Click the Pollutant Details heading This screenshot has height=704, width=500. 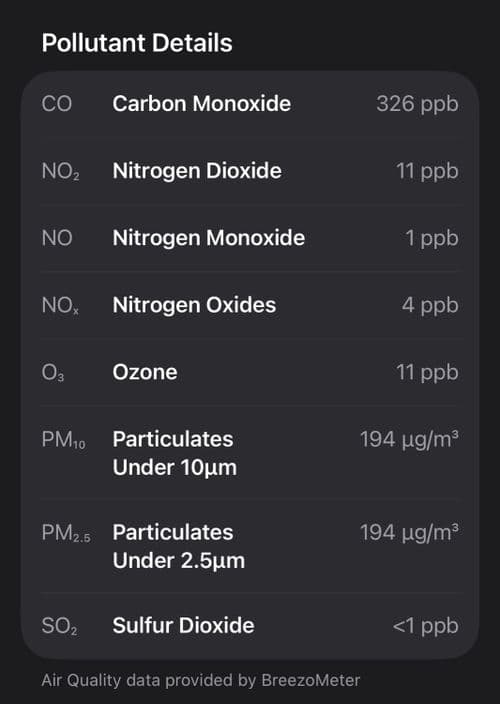pyautogui.click(x=137, y=43)
